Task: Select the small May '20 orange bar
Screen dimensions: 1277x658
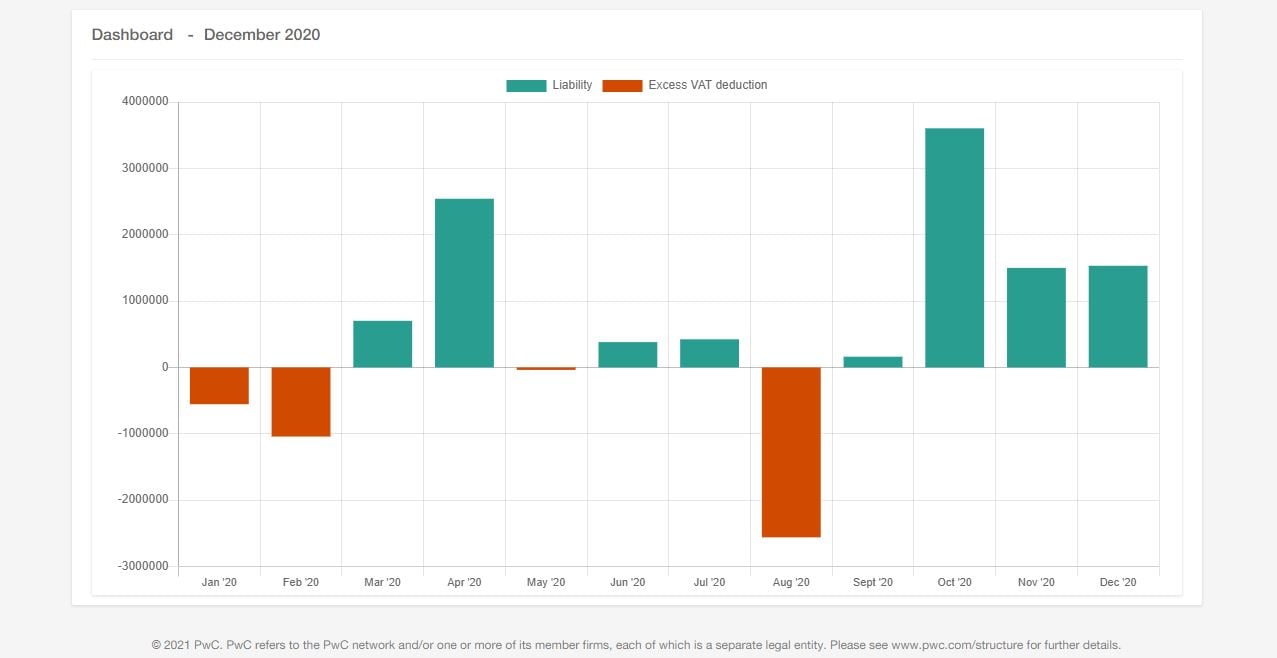Action: point(546,369)
